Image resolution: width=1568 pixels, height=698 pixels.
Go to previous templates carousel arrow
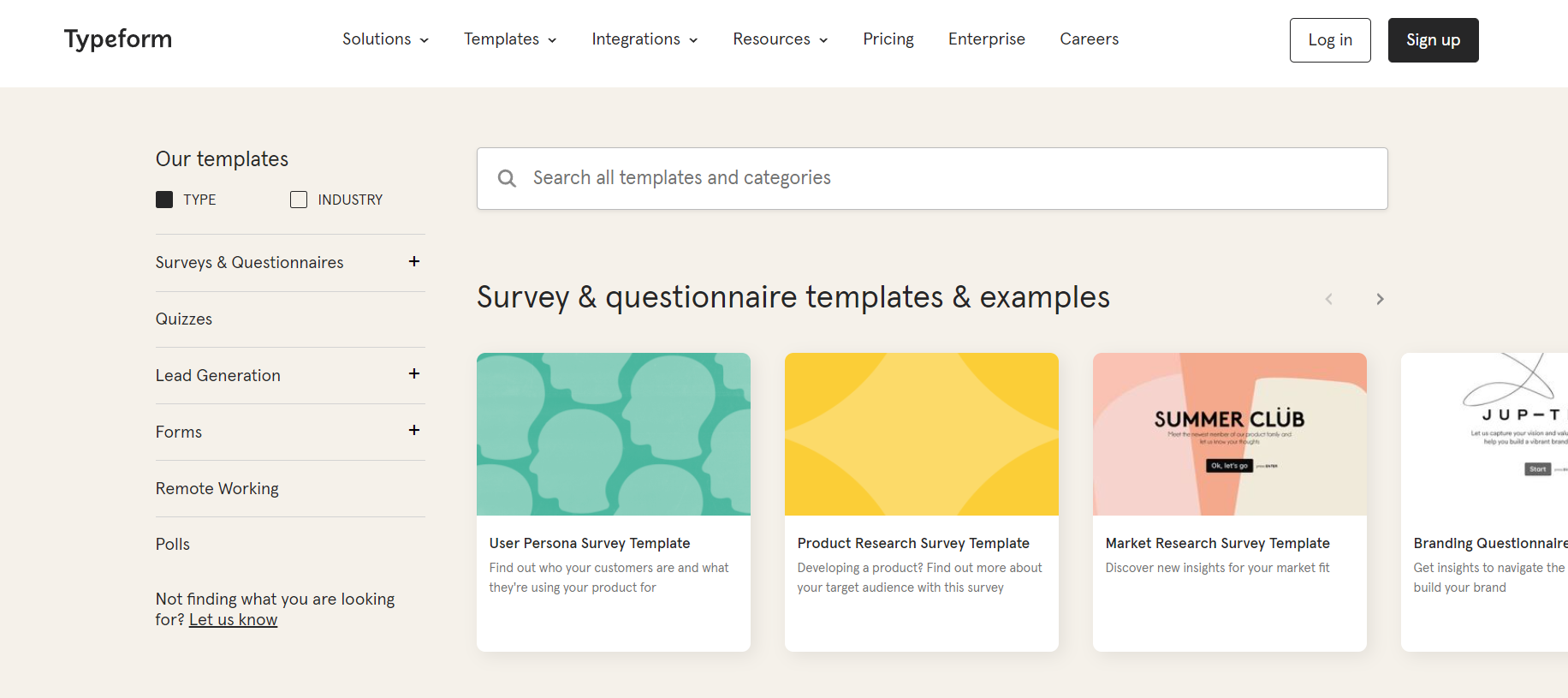pos(1328,299)
